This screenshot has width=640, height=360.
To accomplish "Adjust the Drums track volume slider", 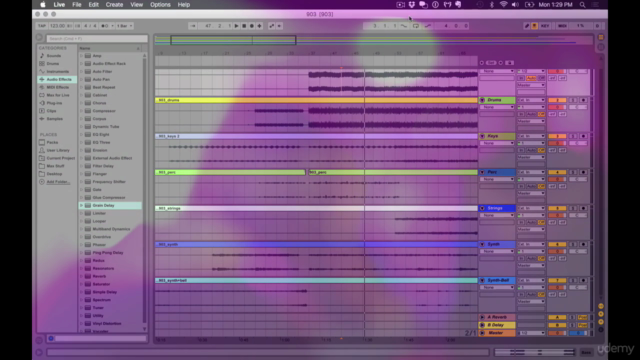I will tap(557, 107).
